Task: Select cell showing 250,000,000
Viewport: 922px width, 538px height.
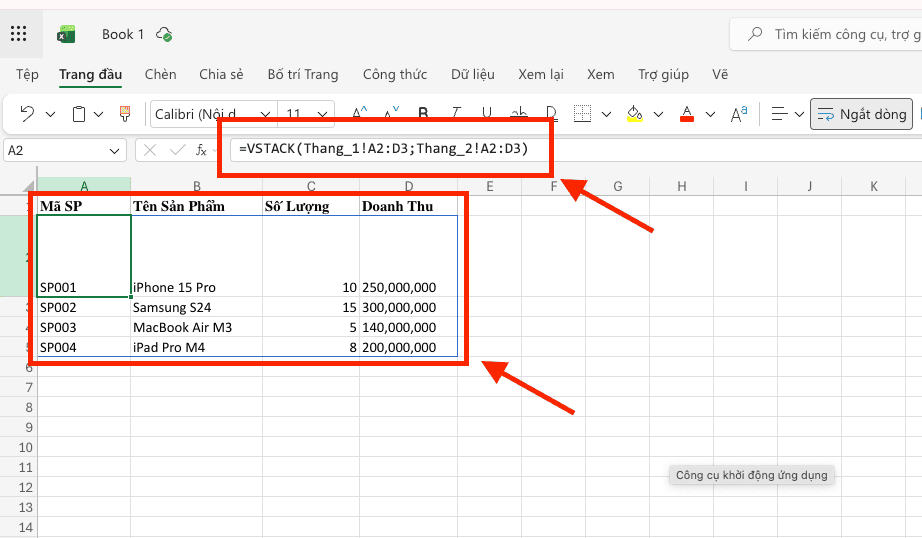Action: tap(409, 256)
